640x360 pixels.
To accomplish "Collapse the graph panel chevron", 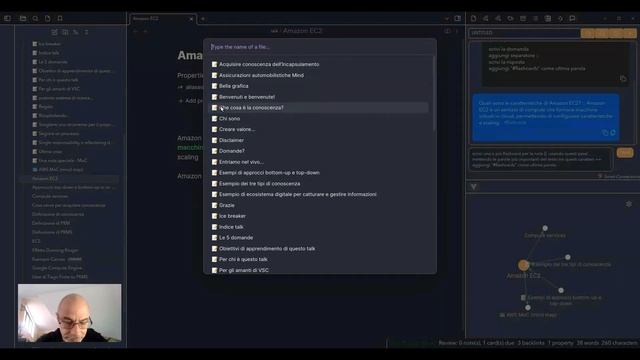I will [473, 187].
